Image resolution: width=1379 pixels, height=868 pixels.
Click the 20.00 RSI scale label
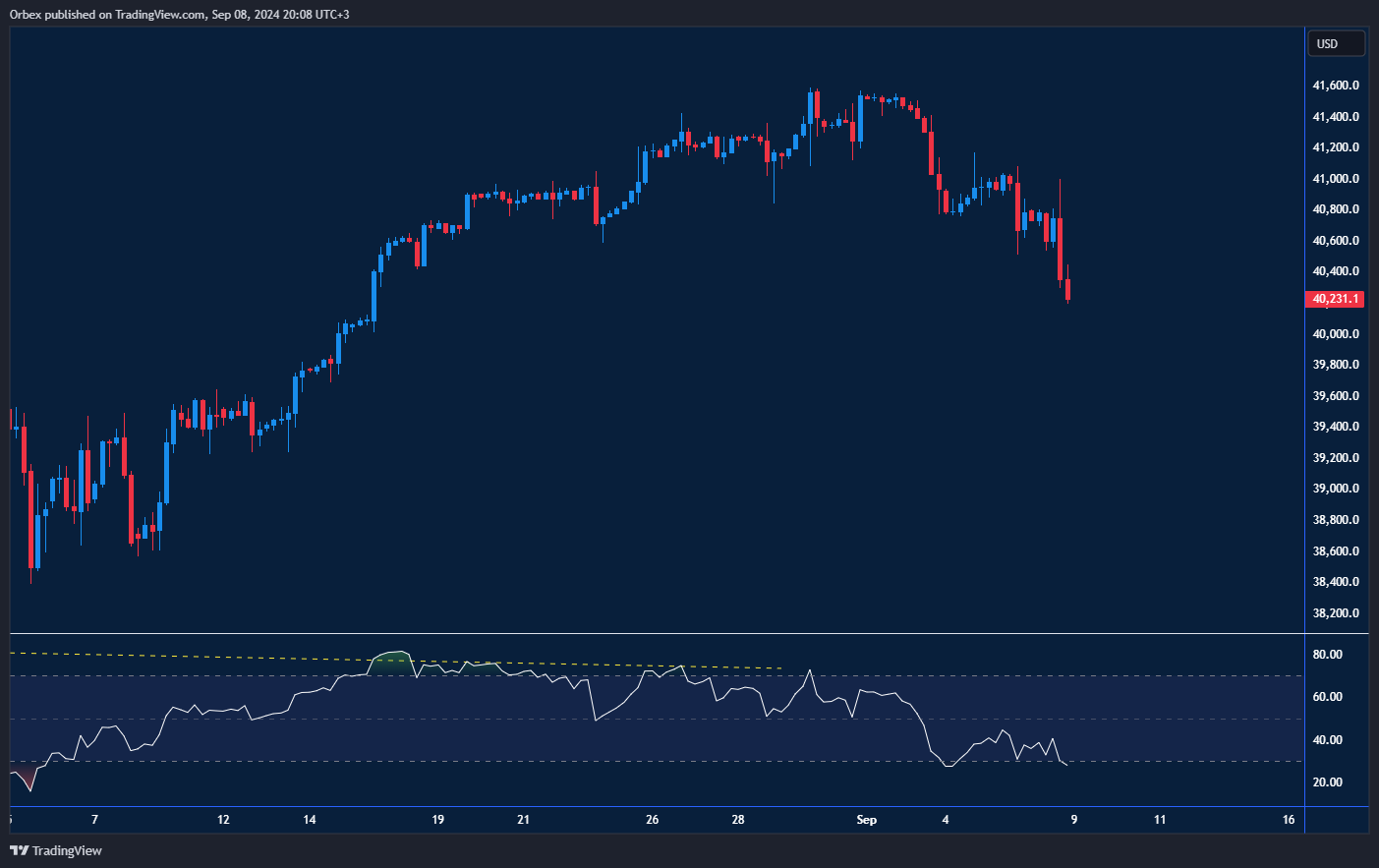point(1327,782)
